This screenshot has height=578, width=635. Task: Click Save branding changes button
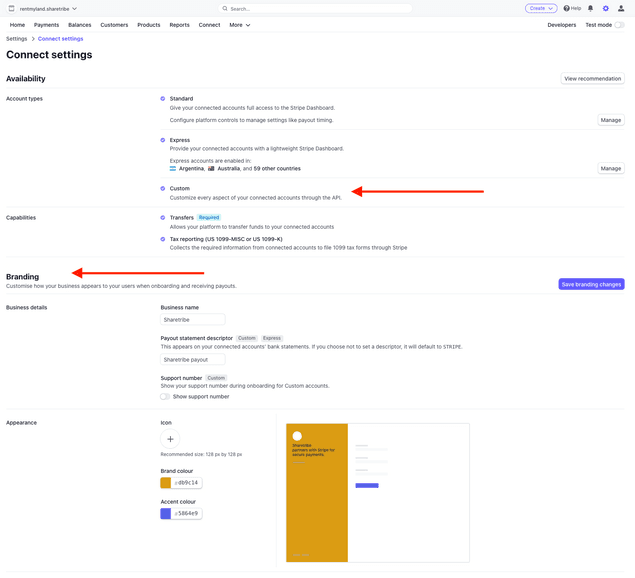coord(591,284)
